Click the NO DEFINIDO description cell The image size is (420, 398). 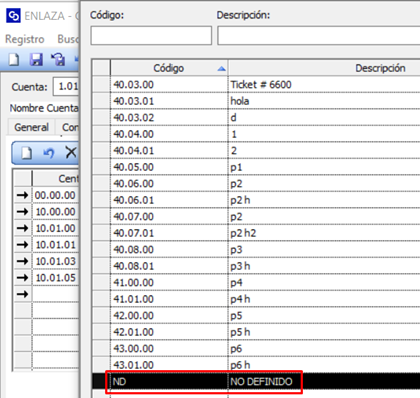[324, 381]
